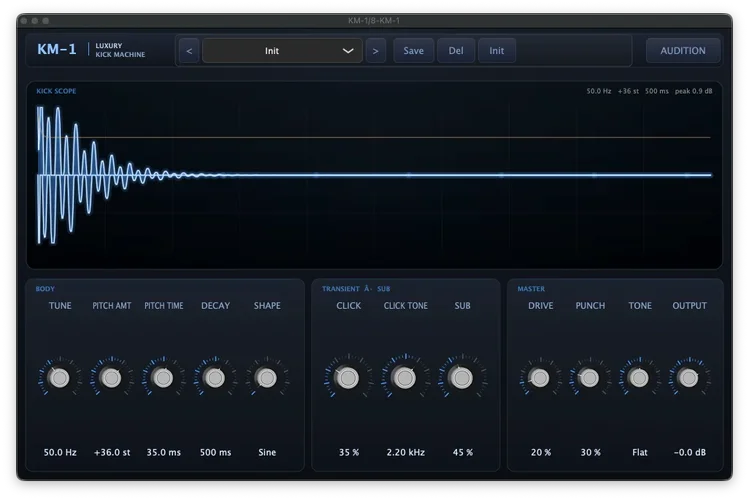The height and width of the screenshot is (500, 749).
Task: Click the 45 % sub value
Action: (x=462, y=452)
